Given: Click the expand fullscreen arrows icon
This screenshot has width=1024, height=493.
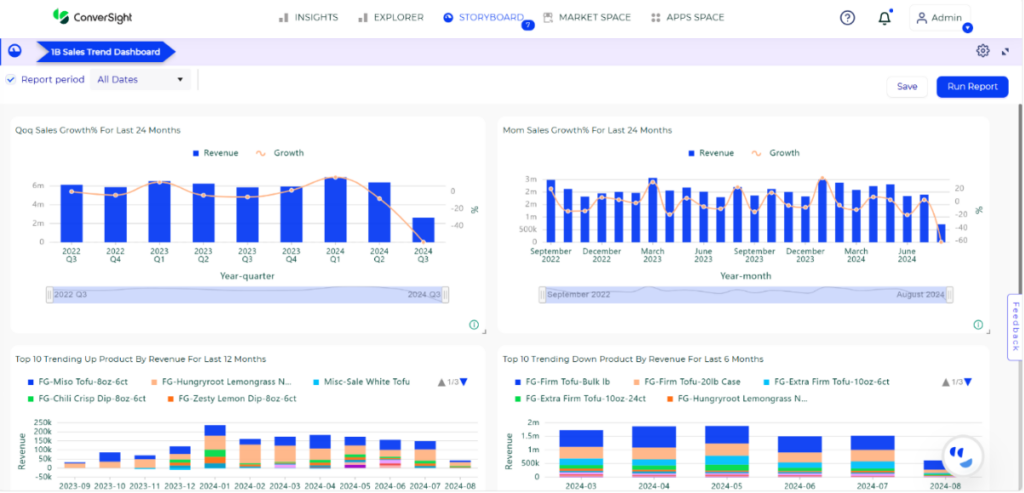Looking at the screenshot, I should click(1005, 51).
